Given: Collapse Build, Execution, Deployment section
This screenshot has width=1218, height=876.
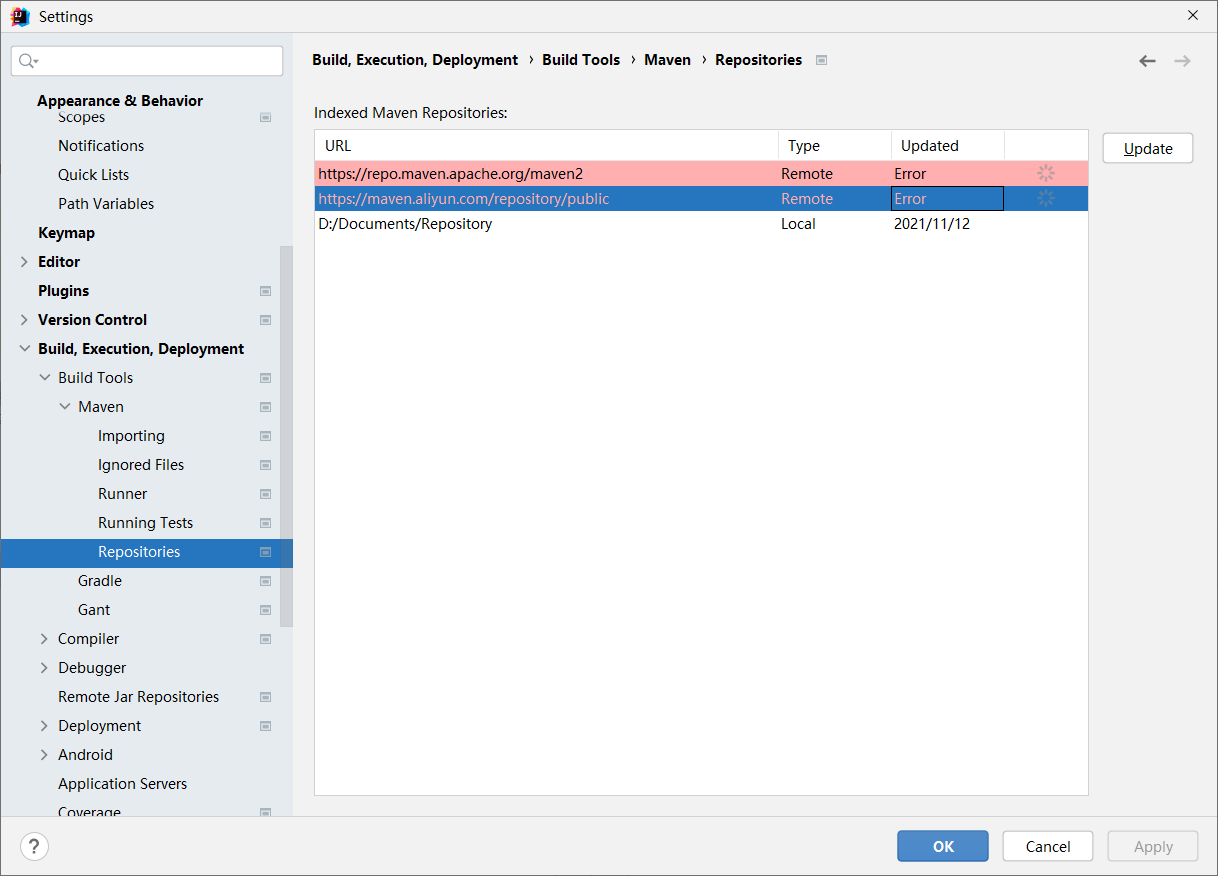Looking at the screenshot, I should click(x=24, y=349).
